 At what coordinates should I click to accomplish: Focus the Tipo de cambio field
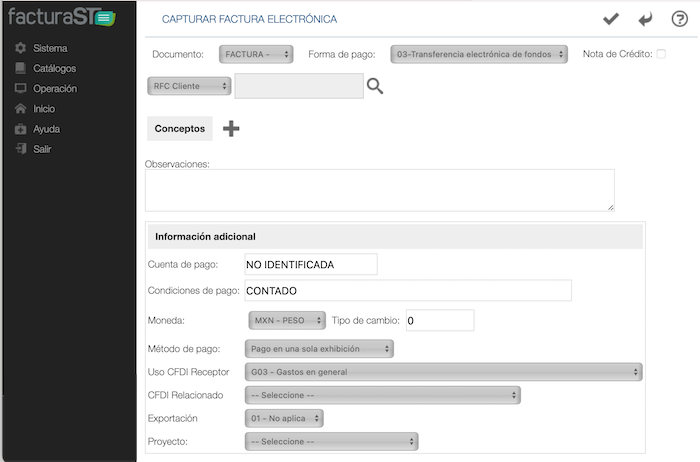click(438, 320)
